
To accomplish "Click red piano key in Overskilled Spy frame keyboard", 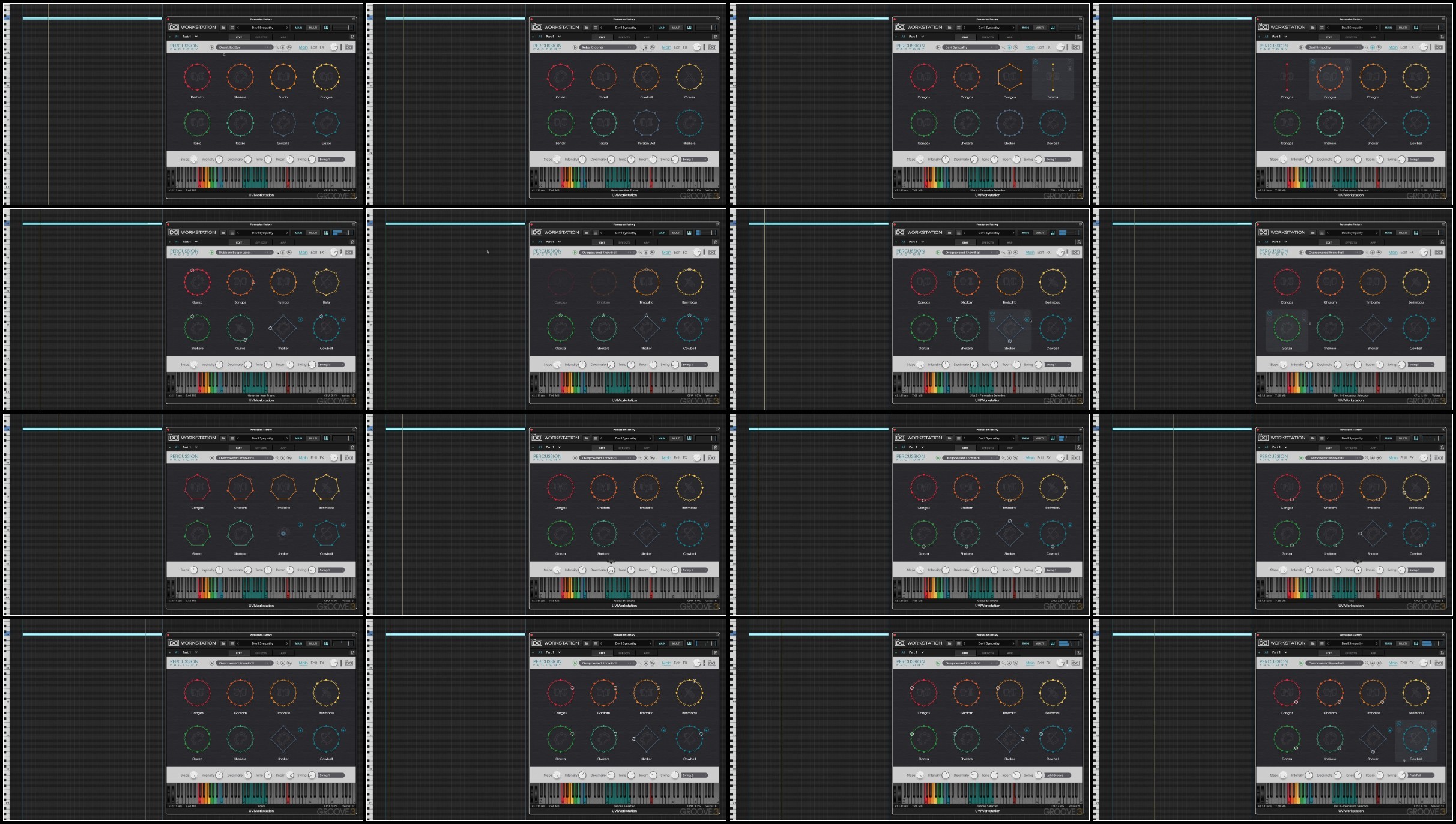I will click(x=288, y=178).
